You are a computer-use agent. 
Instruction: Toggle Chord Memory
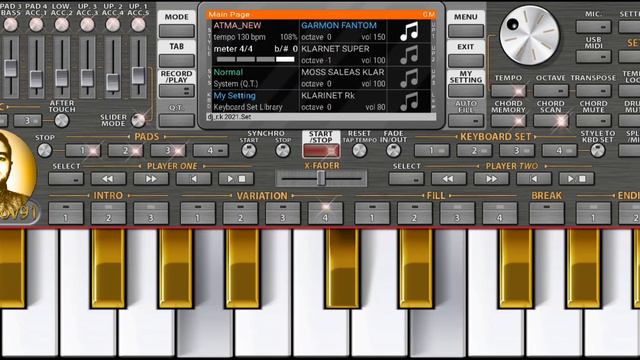pos(508,121)
